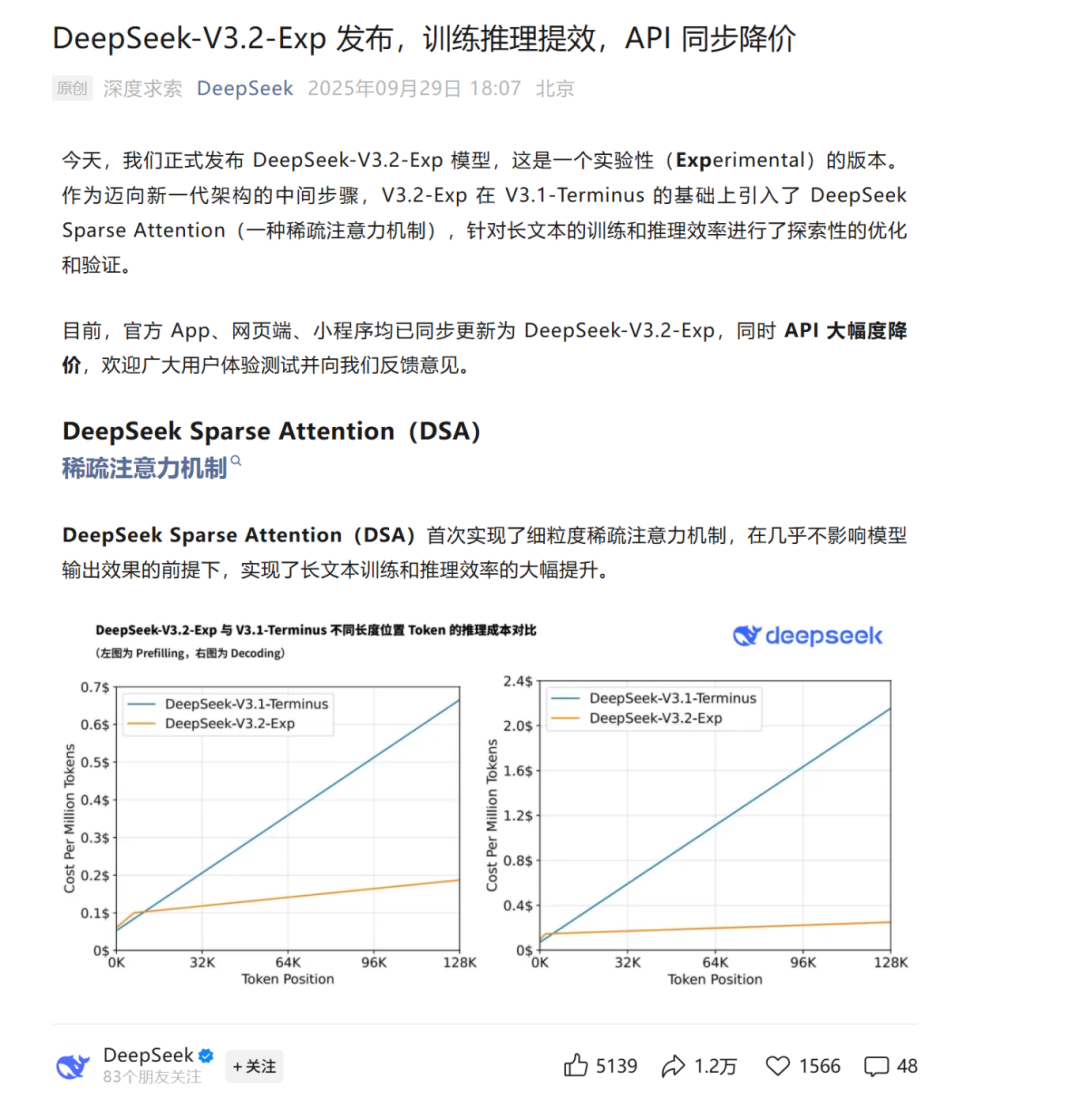Image resolution: width=1080 pixels, height=1099 pixels.
Task: Click the thumbs-up like icon
Action: pyautogui.click(x=575, y=1066)
